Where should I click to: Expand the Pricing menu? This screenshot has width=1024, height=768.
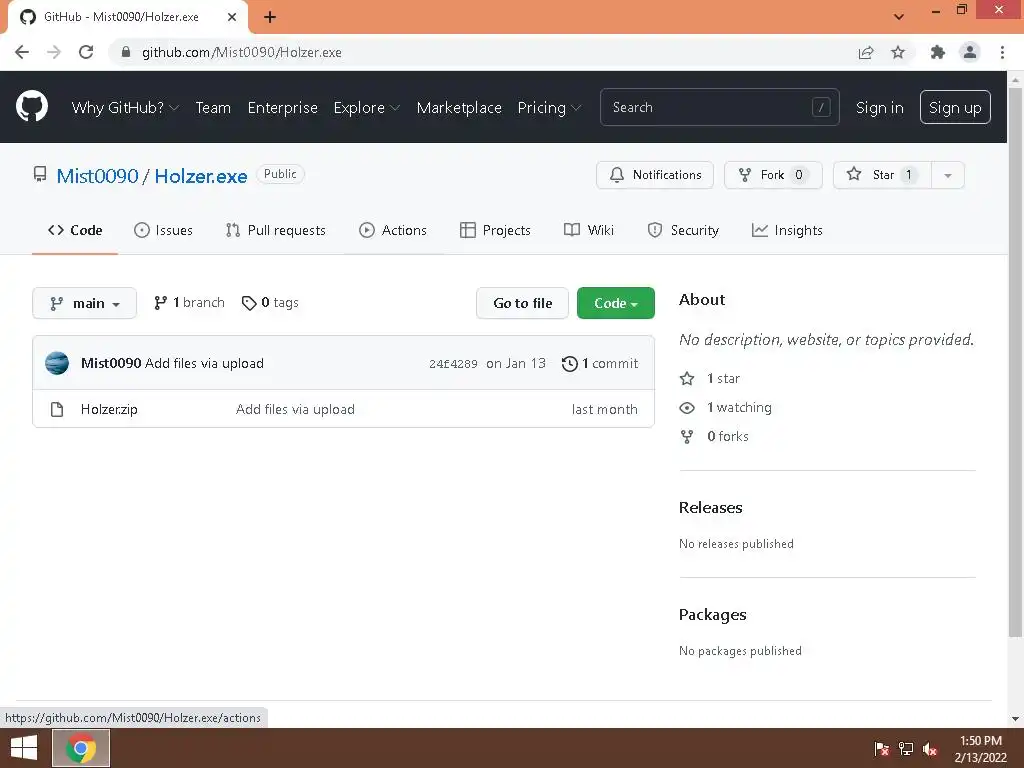coord(549,108)
